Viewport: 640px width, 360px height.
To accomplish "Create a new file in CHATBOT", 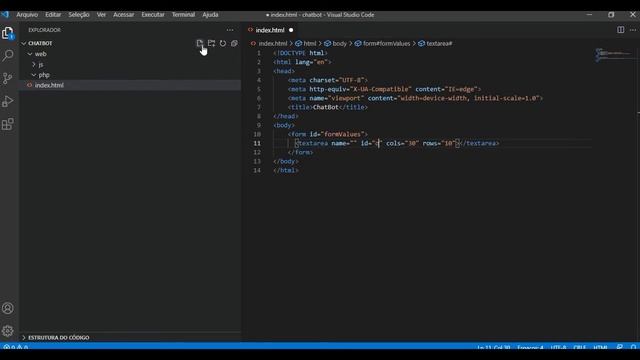I will 200,43.
